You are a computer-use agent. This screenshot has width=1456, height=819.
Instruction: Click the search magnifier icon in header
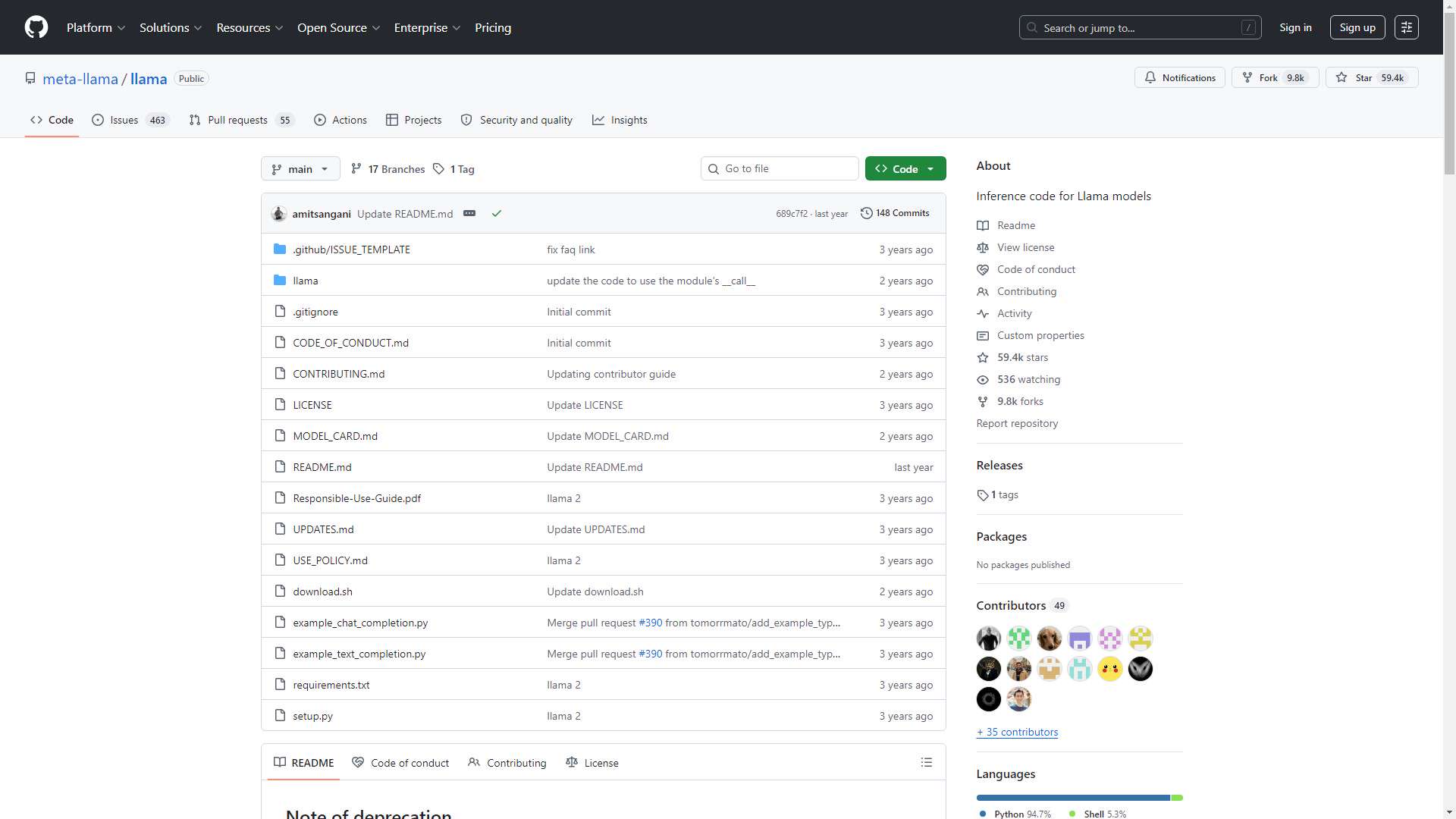coord(1032,27)
